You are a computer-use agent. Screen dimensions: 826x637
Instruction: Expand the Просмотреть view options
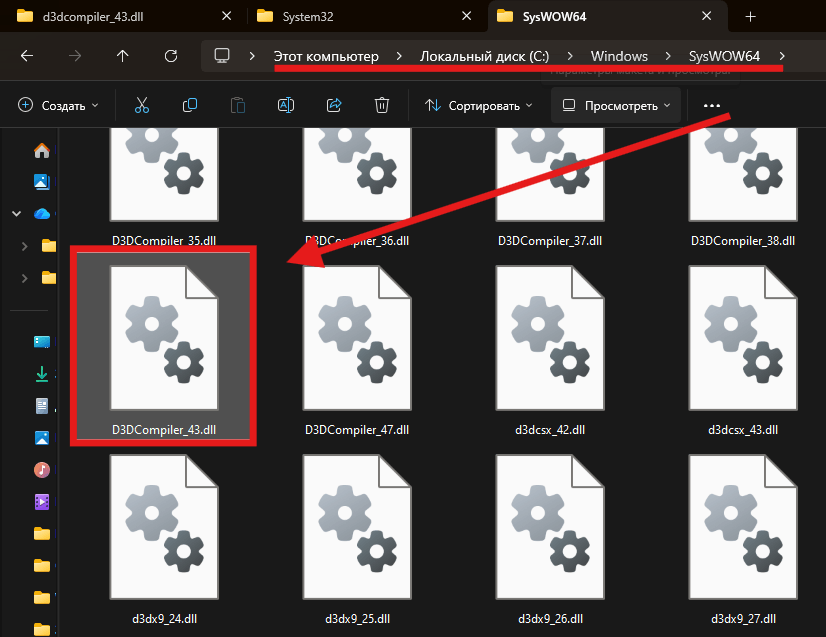(615, 105)
